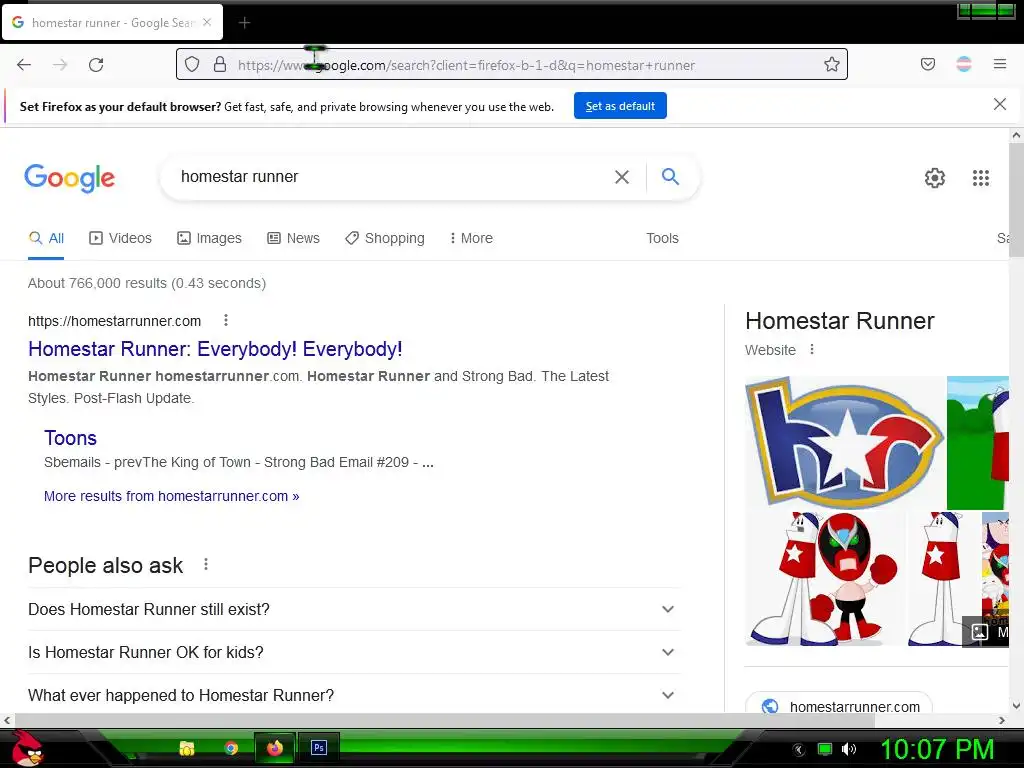The width and height of the screenshot is (1024, 768).
Task: Click the blue magnifier search button
Action: (x=670, y=176)
